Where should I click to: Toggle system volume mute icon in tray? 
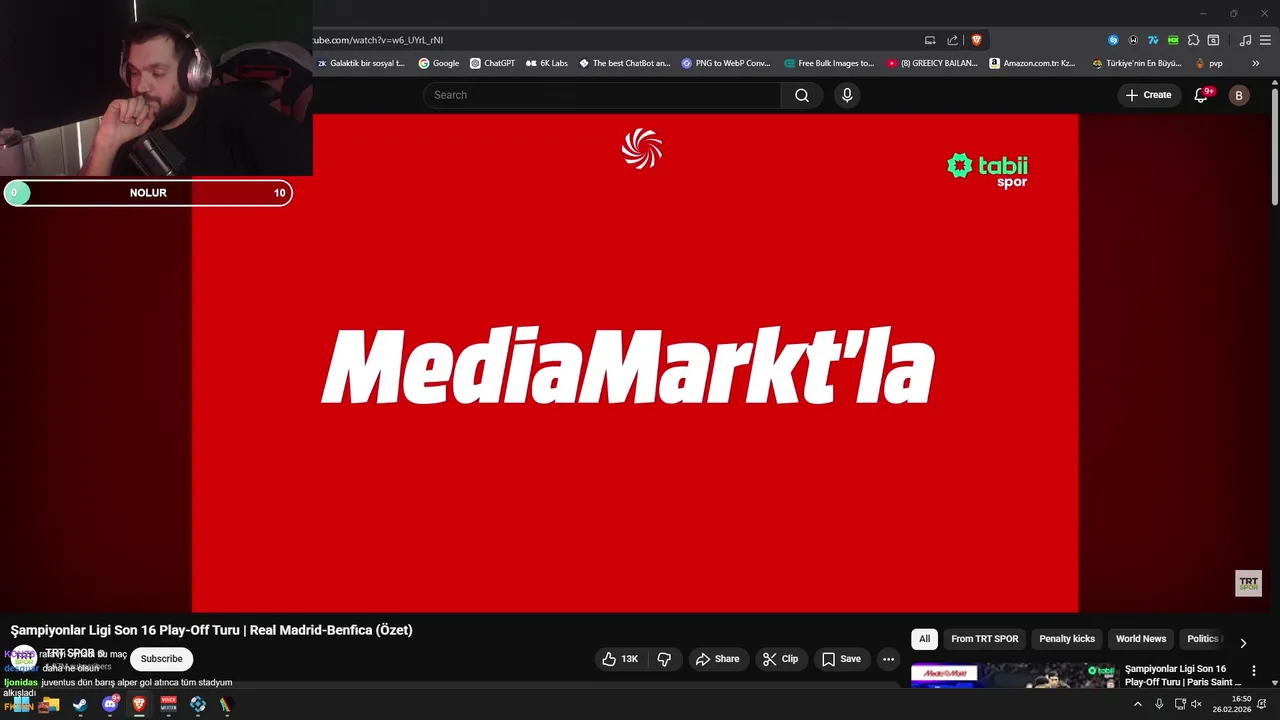(1196, 704)
